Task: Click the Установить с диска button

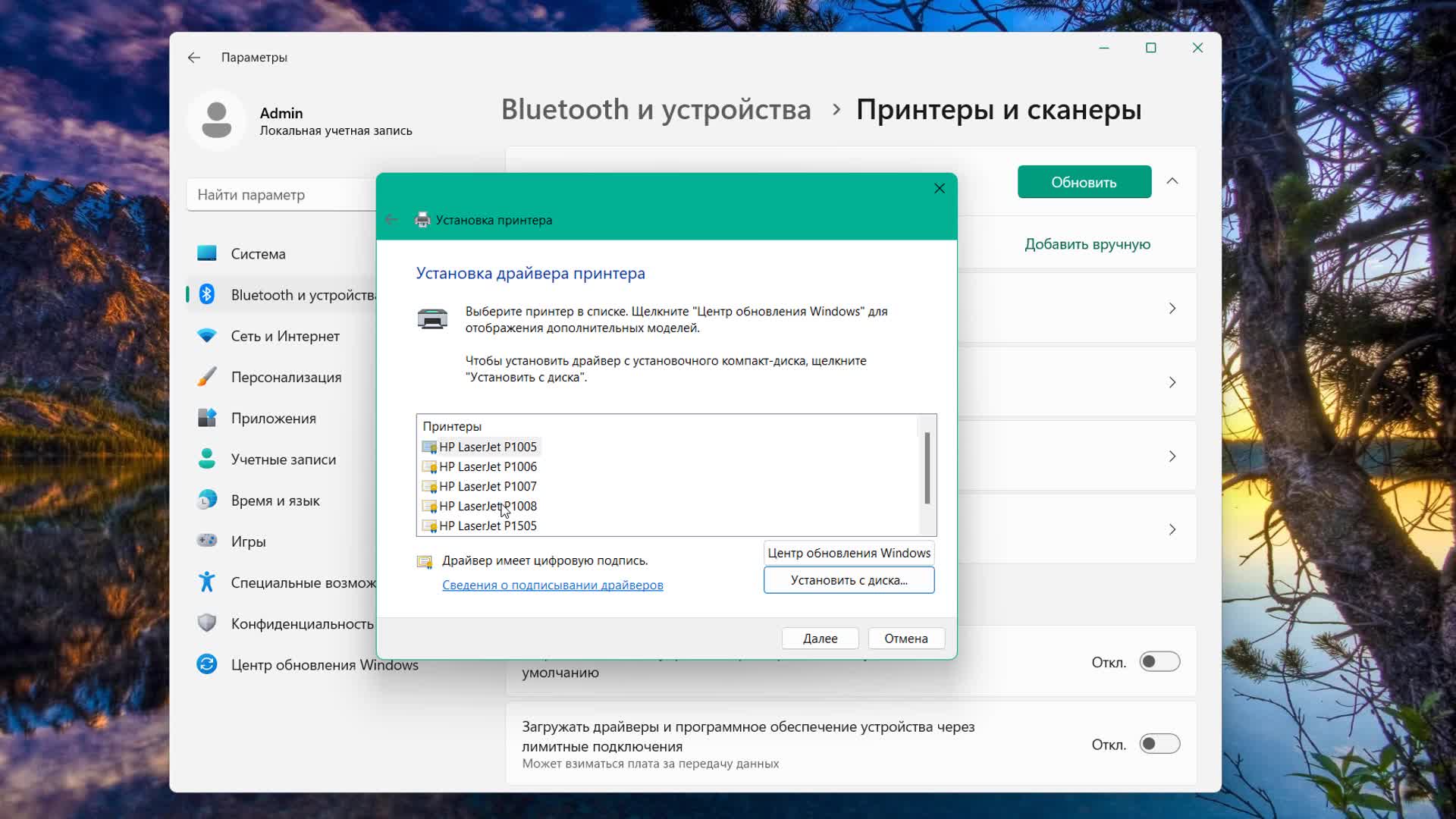Action: [x=848, y=579]
